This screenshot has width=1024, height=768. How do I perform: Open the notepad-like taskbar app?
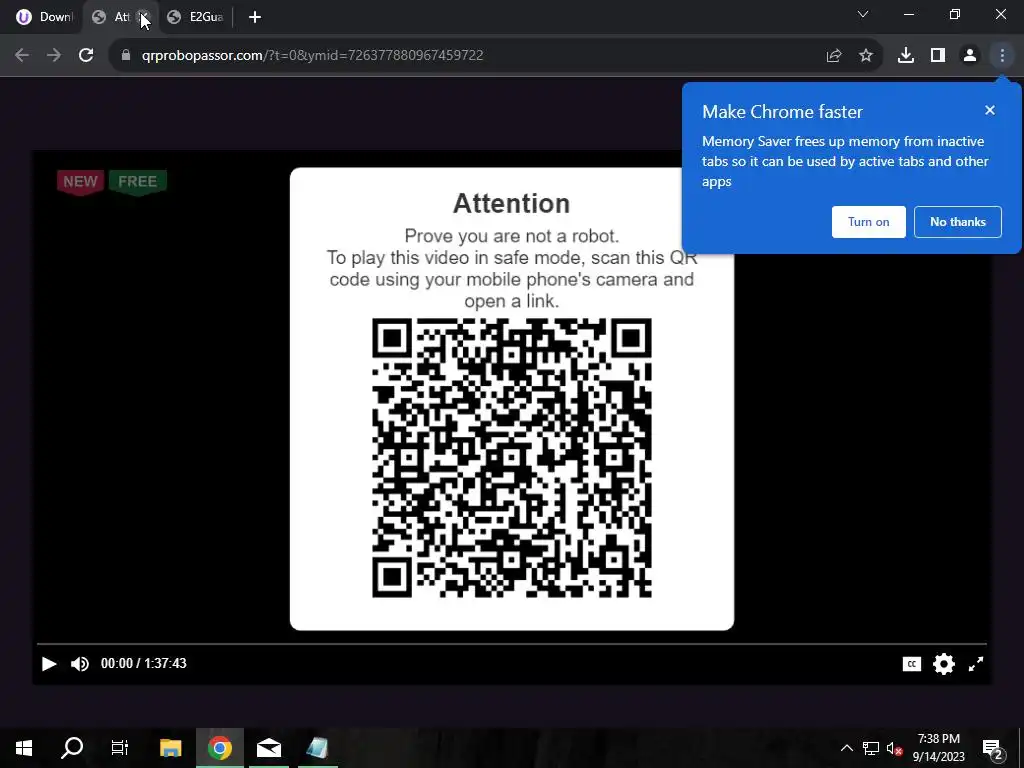(x=317, y=748)
